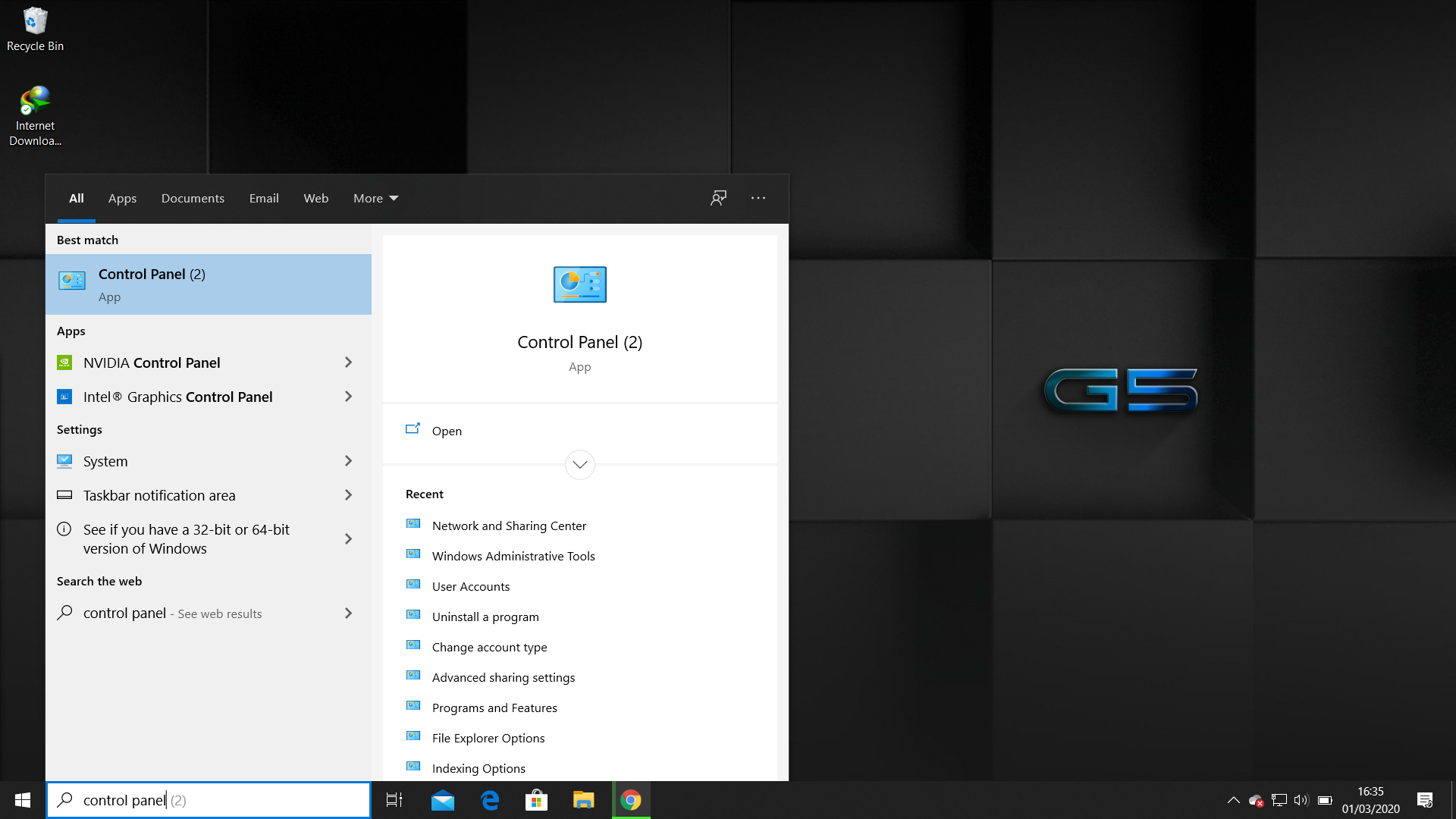Open the search options ellipsis menu
Image resolution: width=1456 pixels, height=819 pixels.
pyautogui.click(x=758, y=198)
